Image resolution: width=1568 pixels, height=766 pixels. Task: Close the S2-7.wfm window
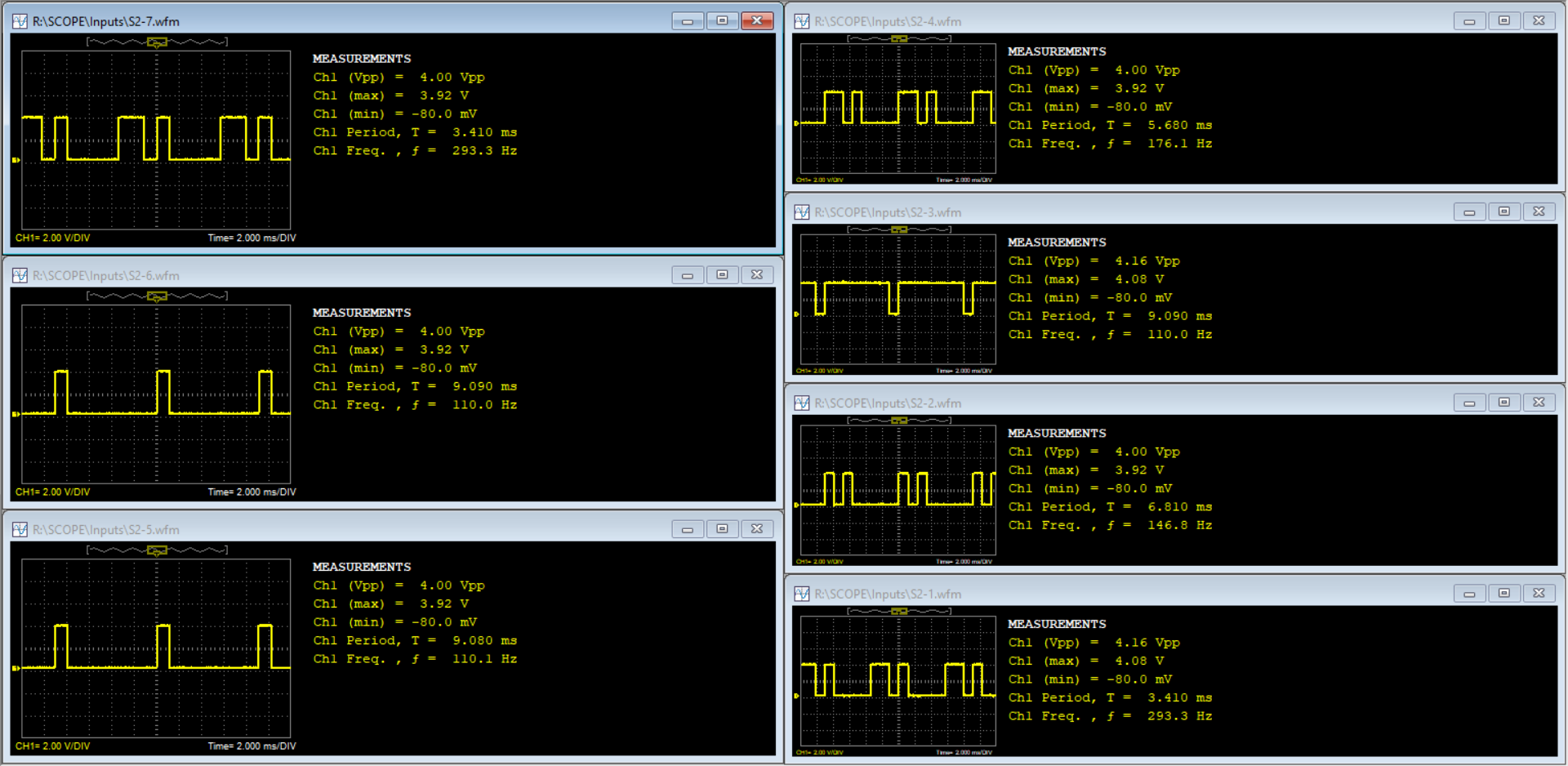756,21
